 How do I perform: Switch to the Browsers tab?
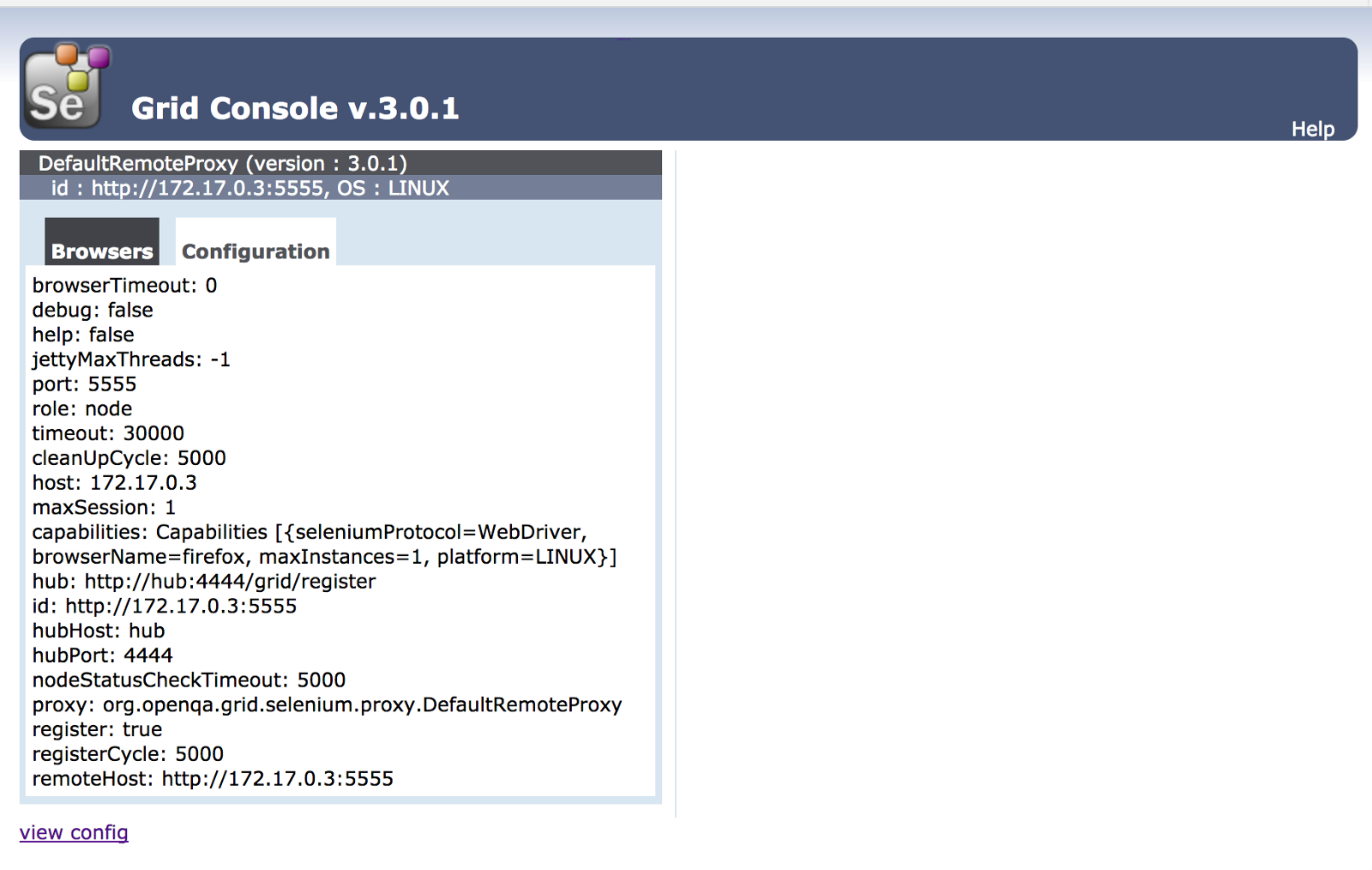click(102, 242)
